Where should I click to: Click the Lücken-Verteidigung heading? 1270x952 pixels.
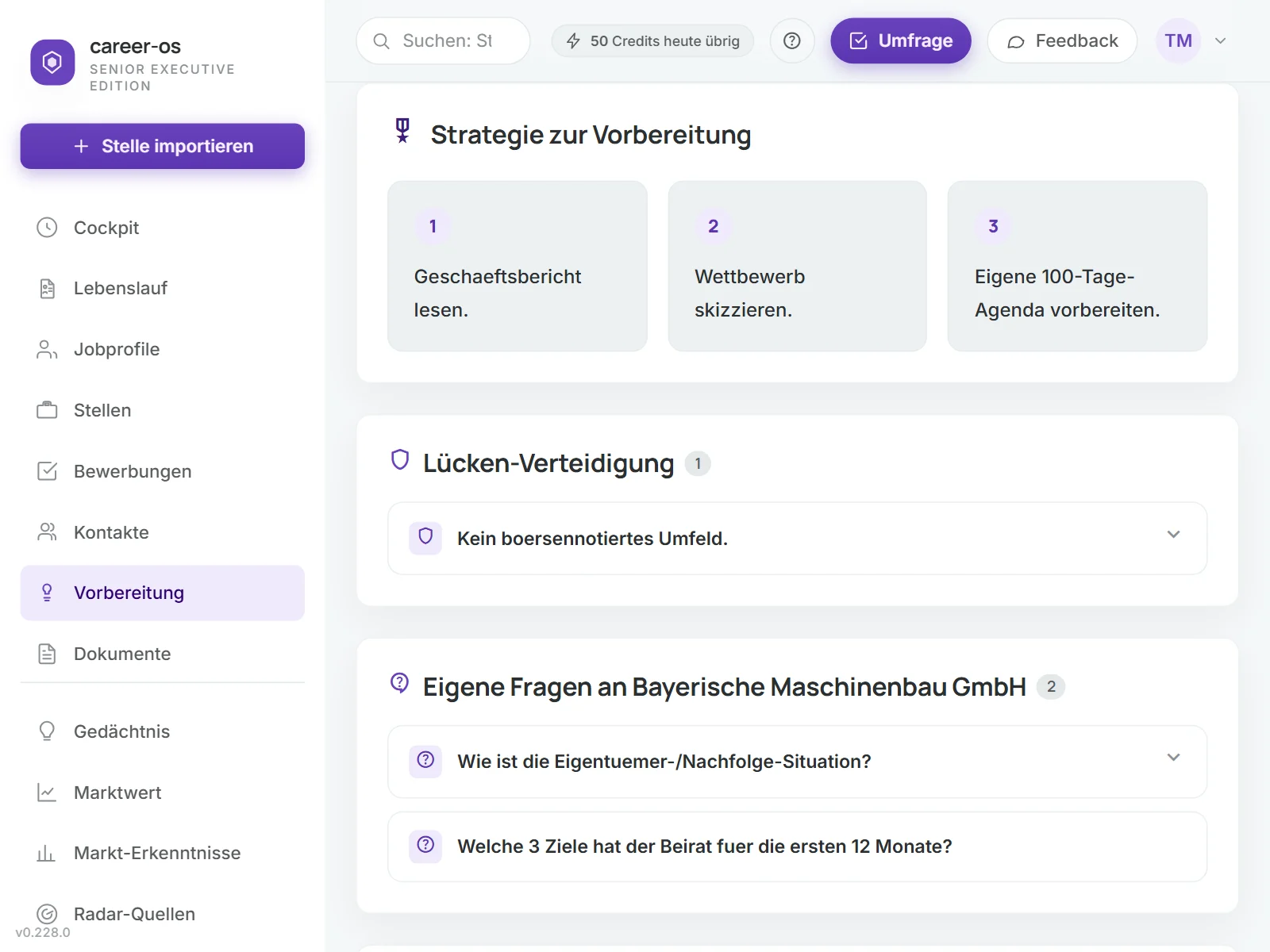tap(548, 463)
